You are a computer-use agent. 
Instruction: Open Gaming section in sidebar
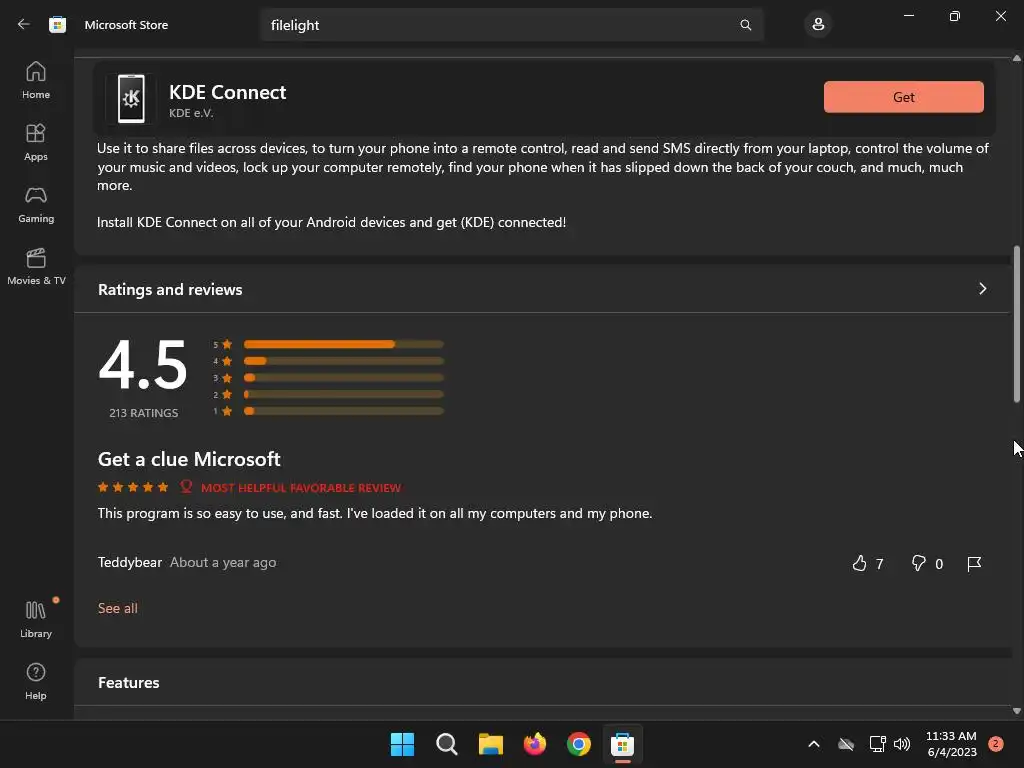click(x=36, y=204)
